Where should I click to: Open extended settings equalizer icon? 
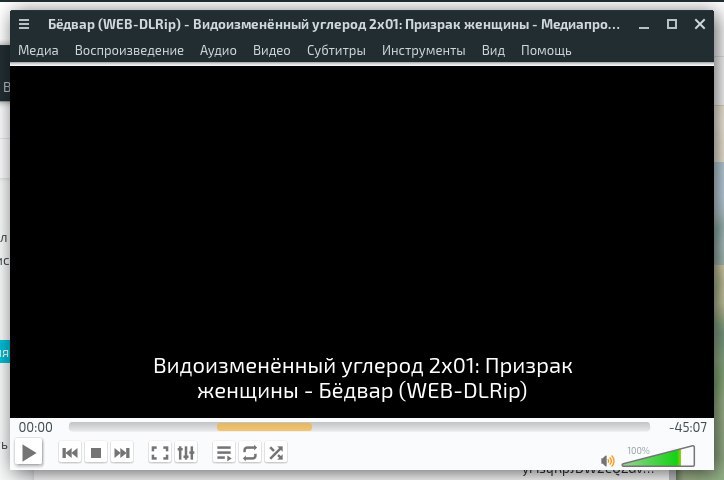pos(186,453)
